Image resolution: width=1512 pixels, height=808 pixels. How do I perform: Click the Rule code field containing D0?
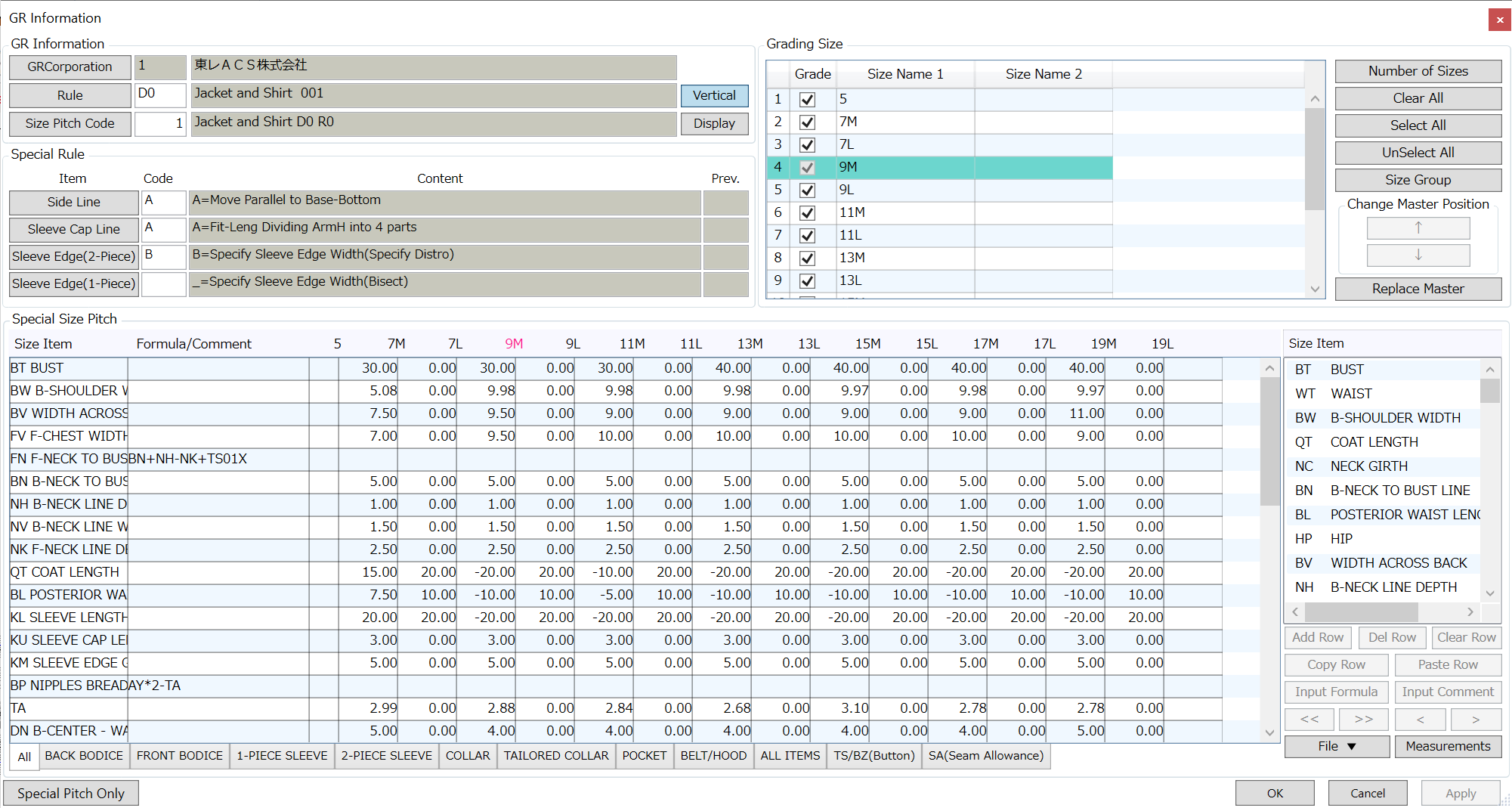[160, 95]
